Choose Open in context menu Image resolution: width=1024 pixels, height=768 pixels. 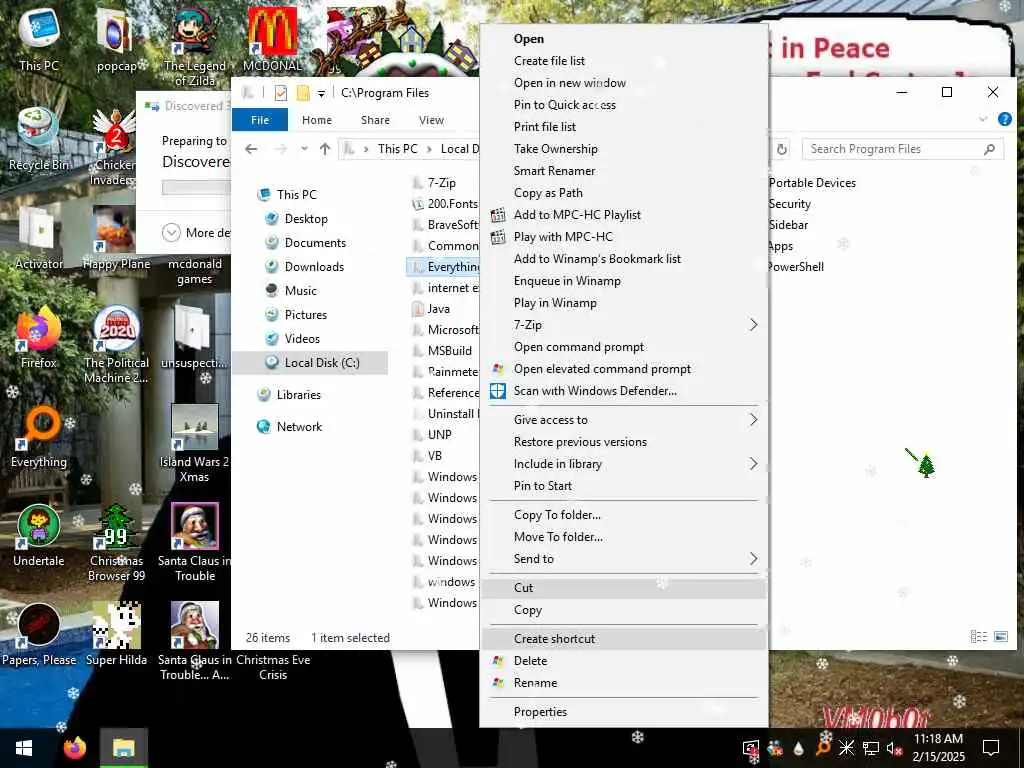pos(528,39)
